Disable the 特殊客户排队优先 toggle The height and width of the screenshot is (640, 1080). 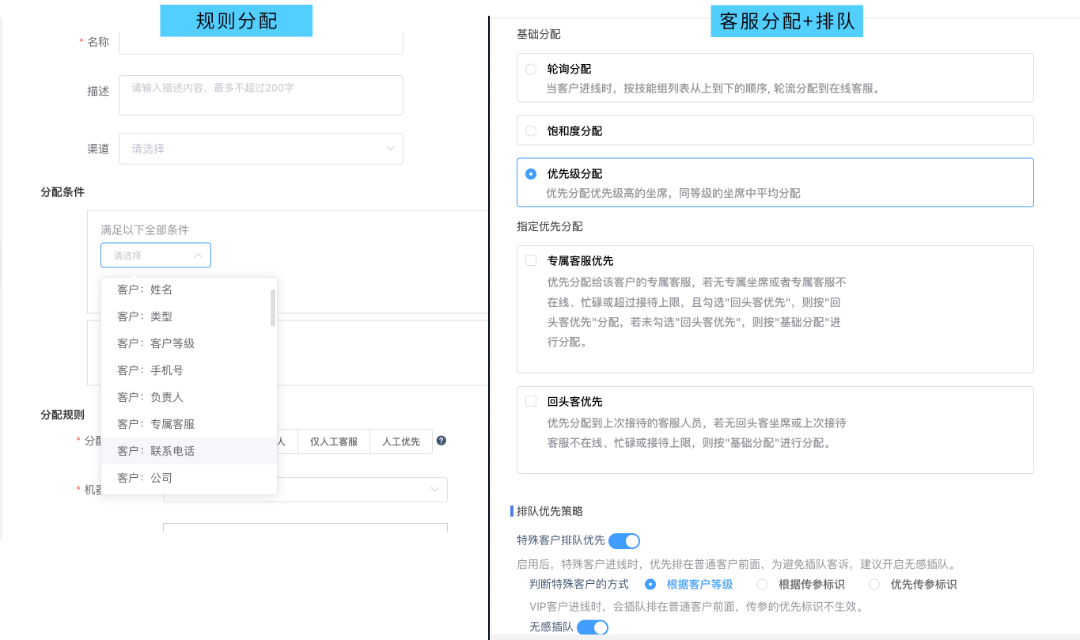(x=625, y=538)
